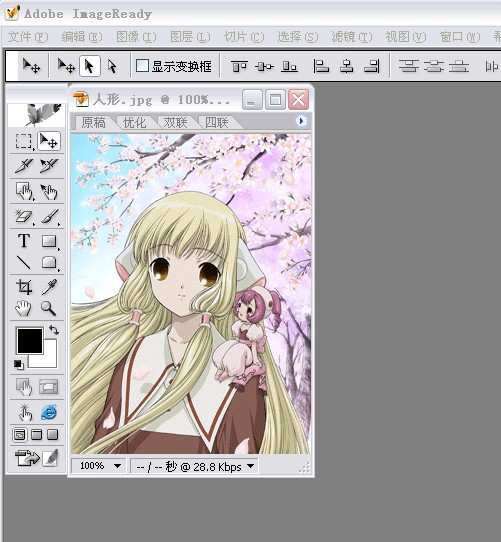Viewport: 501px width, 542px height.
Task: Click the 人形.jpg document canvas image
Action: pos(191,294)
